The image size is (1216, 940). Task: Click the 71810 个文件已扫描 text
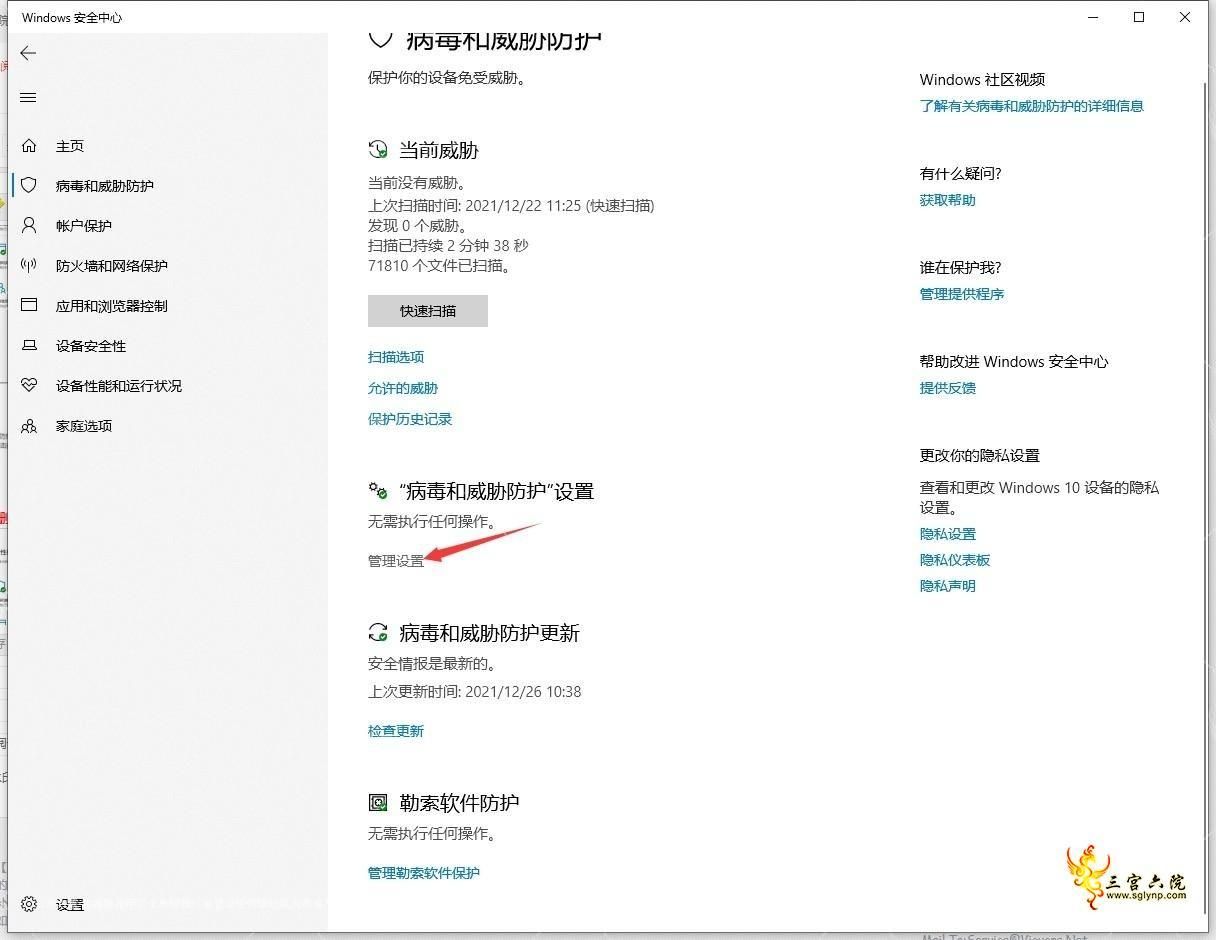point(440,266)
